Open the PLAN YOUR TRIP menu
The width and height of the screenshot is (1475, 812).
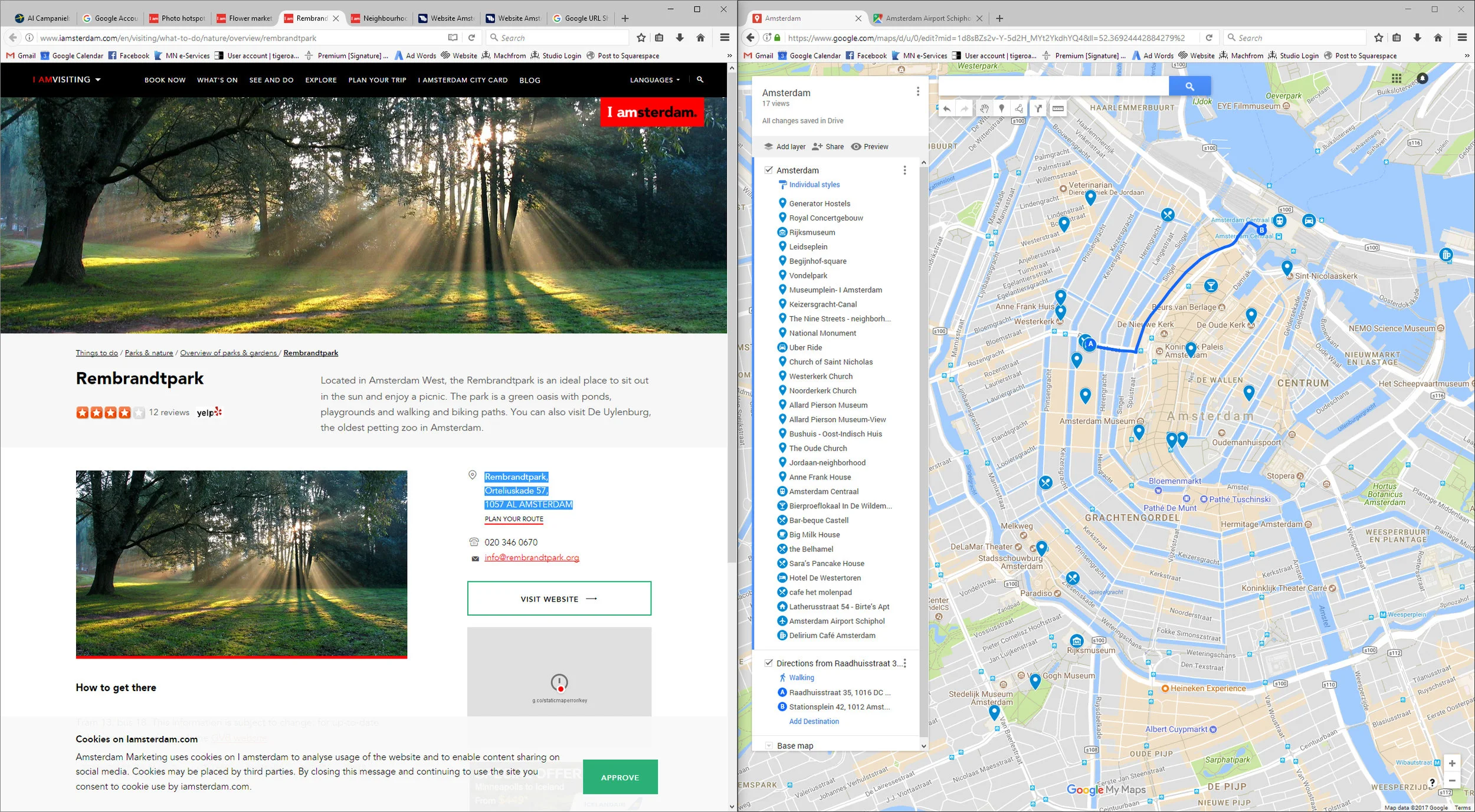tap(378, 80)
